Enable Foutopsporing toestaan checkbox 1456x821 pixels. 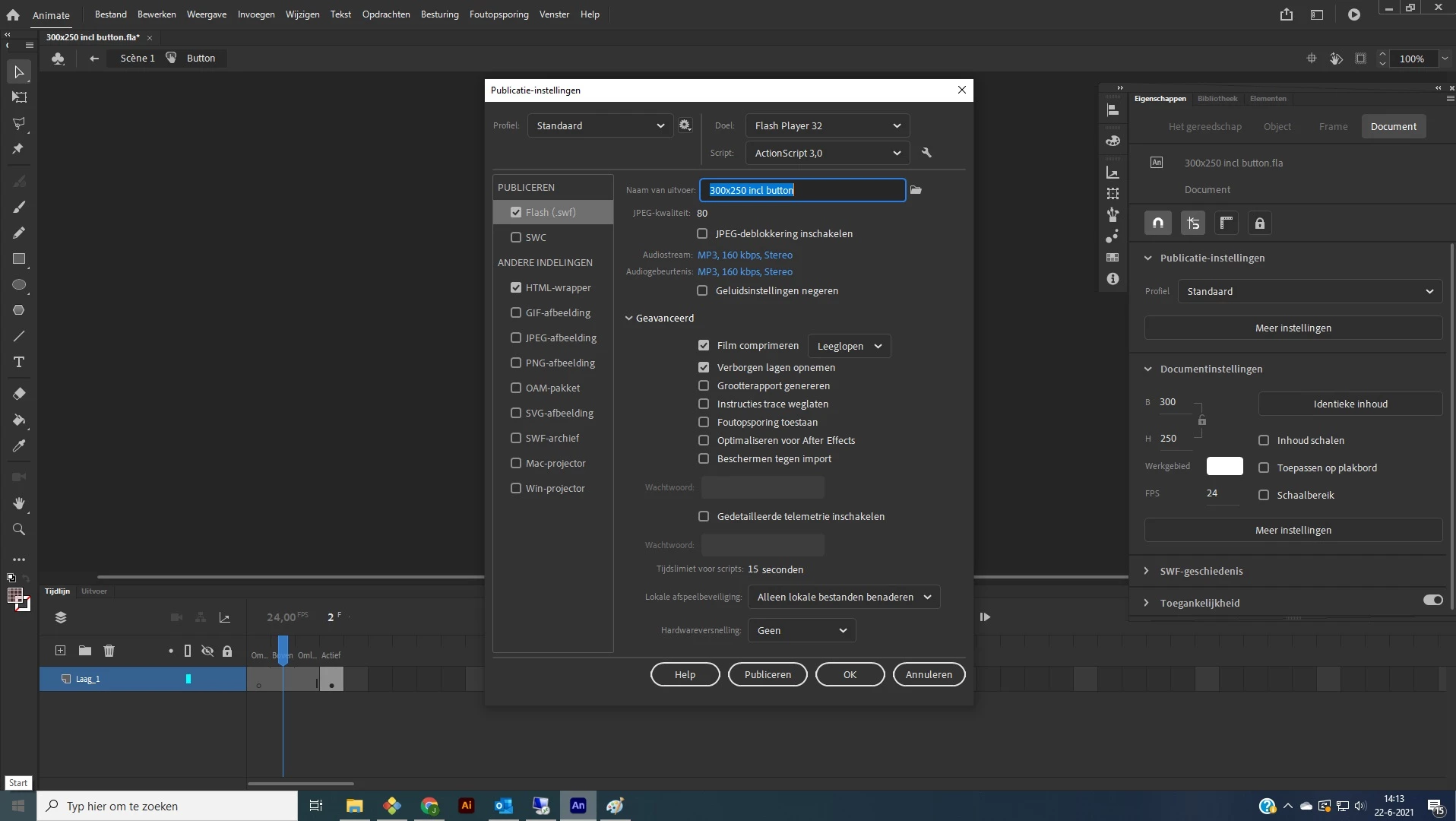coord(704,422)
